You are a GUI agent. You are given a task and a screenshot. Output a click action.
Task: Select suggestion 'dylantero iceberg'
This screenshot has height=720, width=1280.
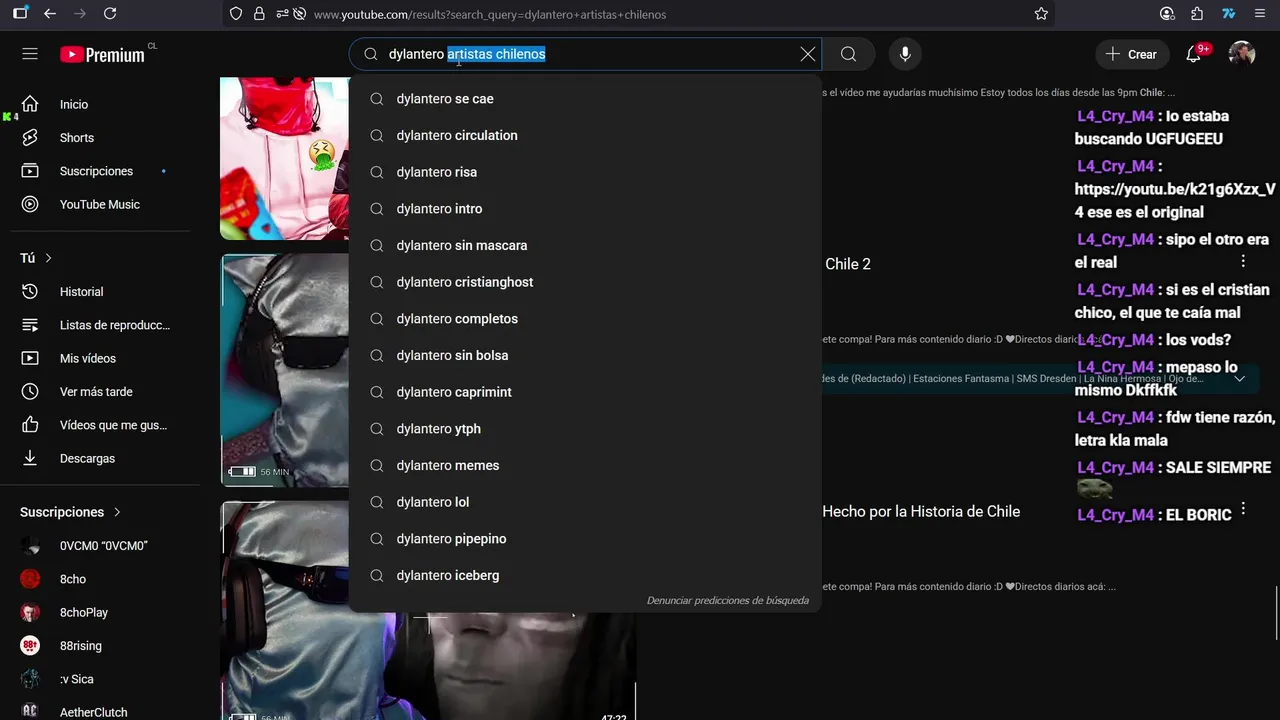coord(585,575)
